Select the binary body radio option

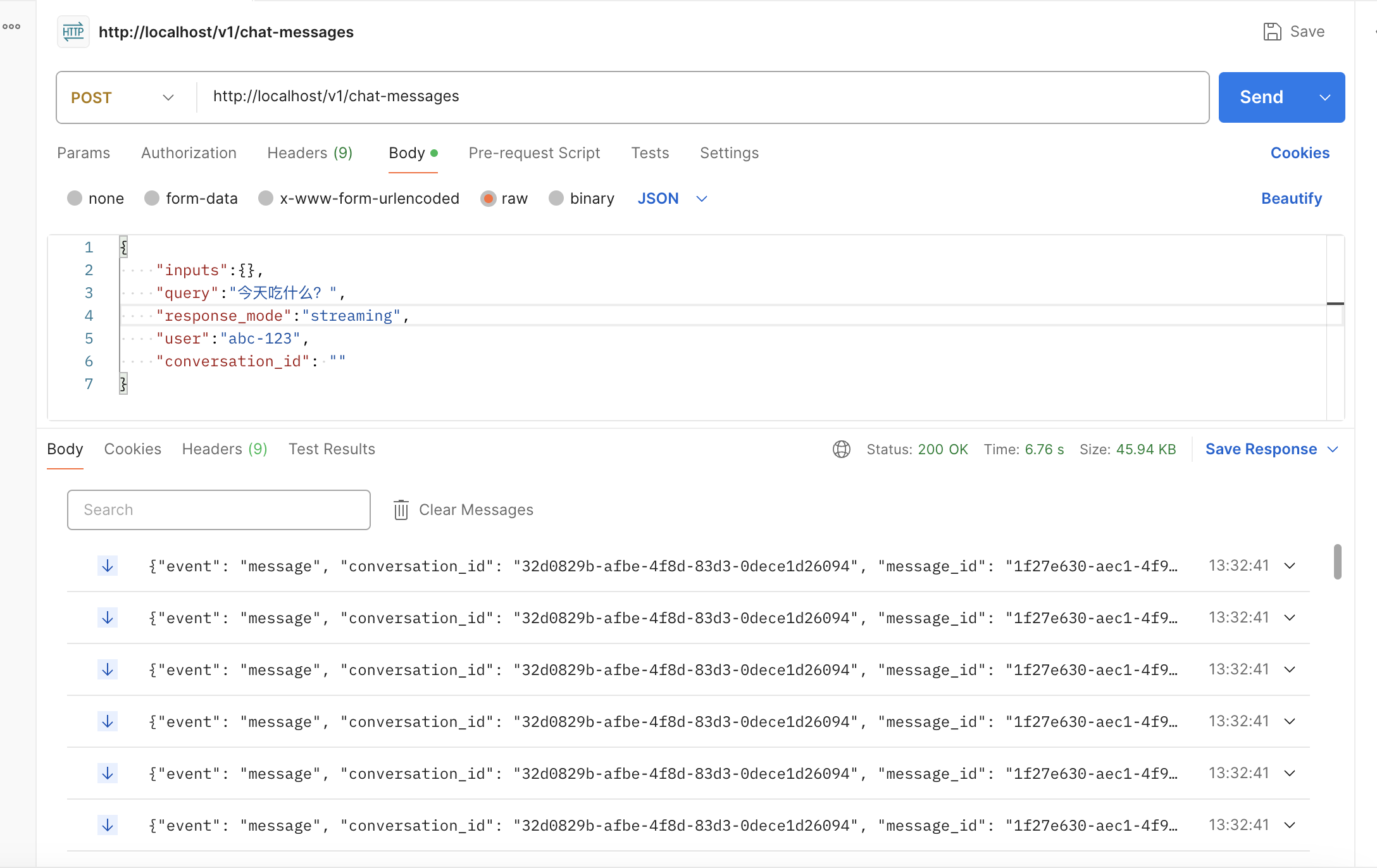pyautogui.click(x=556, y=199)
